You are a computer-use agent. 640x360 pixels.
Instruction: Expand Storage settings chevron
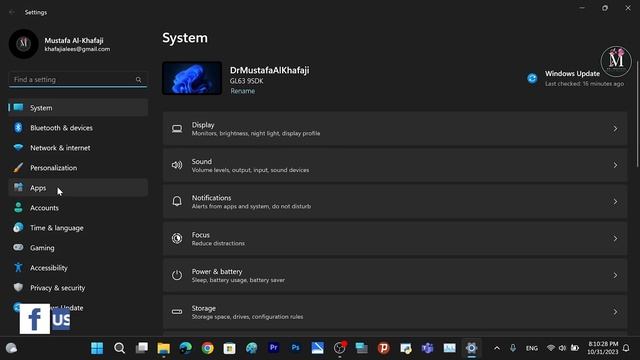pos(615,312)
